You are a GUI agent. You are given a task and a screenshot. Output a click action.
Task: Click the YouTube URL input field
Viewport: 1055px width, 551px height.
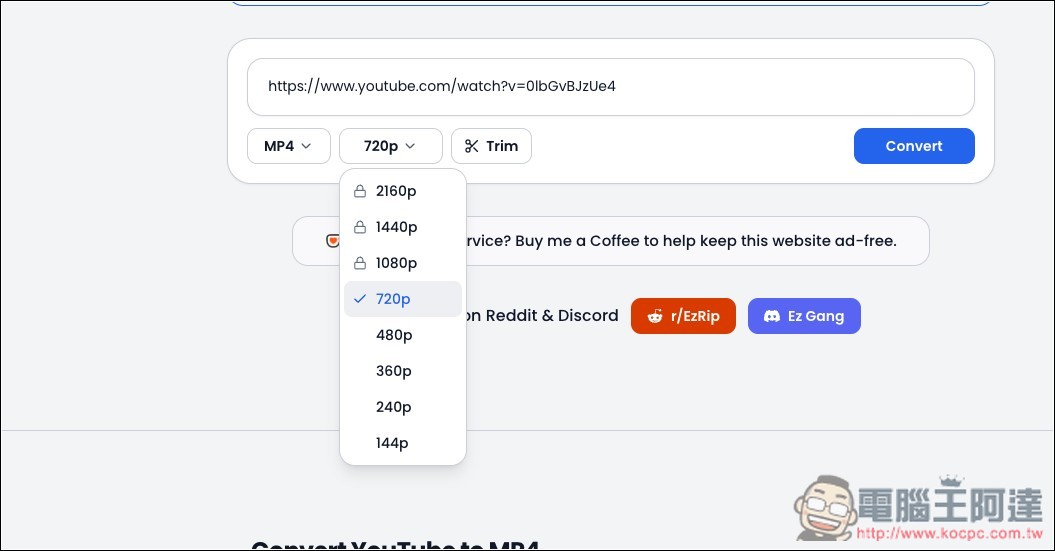(x=610, y=87)
